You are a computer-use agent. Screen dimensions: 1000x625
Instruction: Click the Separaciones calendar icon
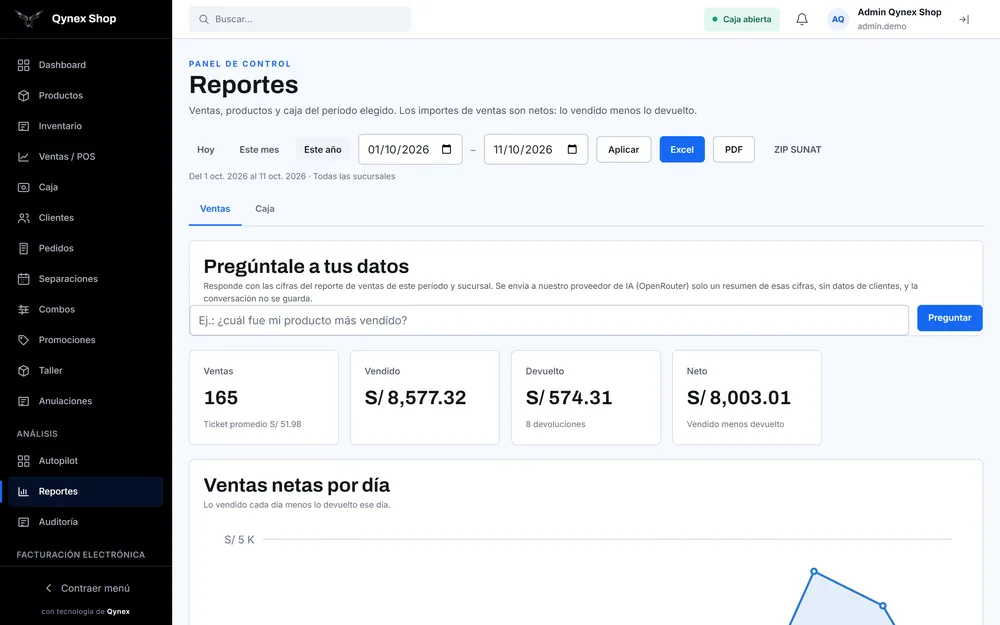(24, 279)
